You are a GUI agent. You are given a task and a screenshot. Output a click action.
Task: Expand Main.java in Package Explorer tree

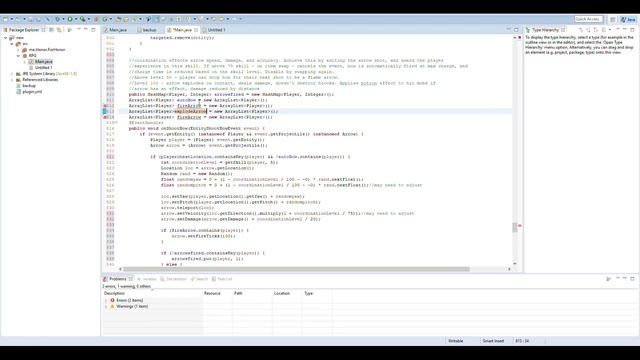pyautogui.click(x=24, y=62)
